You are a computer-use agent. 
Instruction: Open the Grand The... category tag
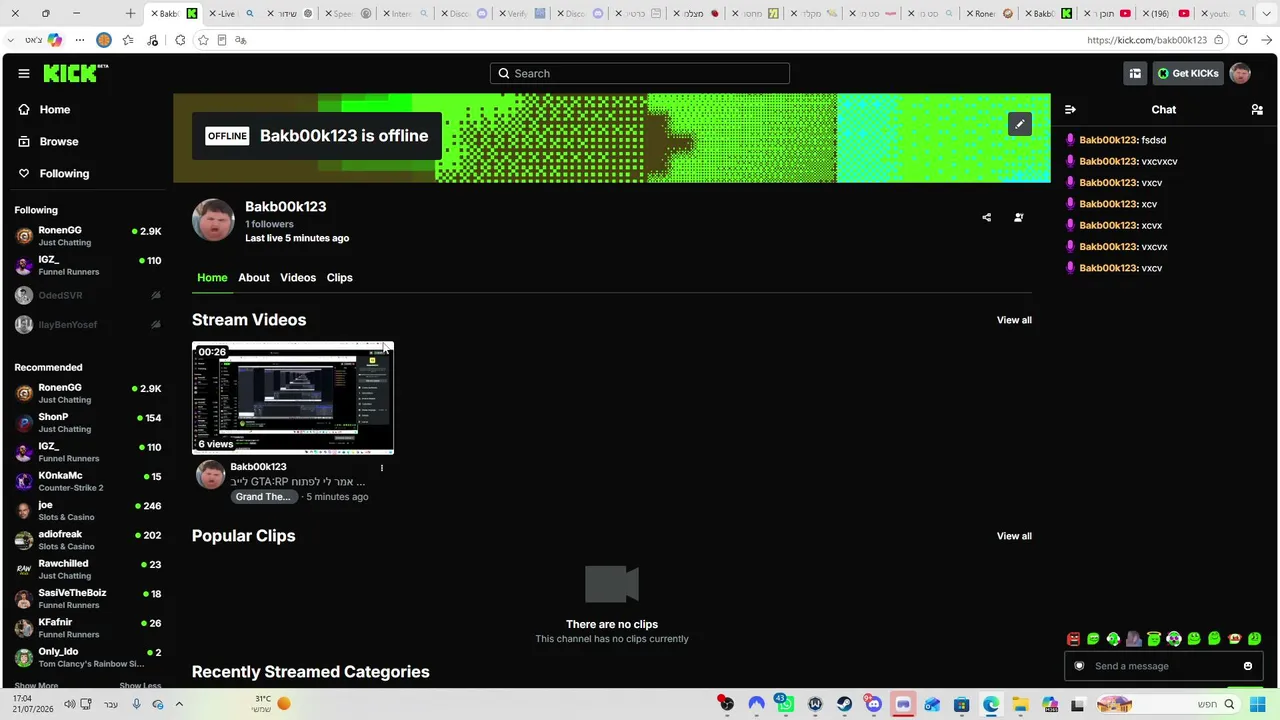tap(263, 497)
